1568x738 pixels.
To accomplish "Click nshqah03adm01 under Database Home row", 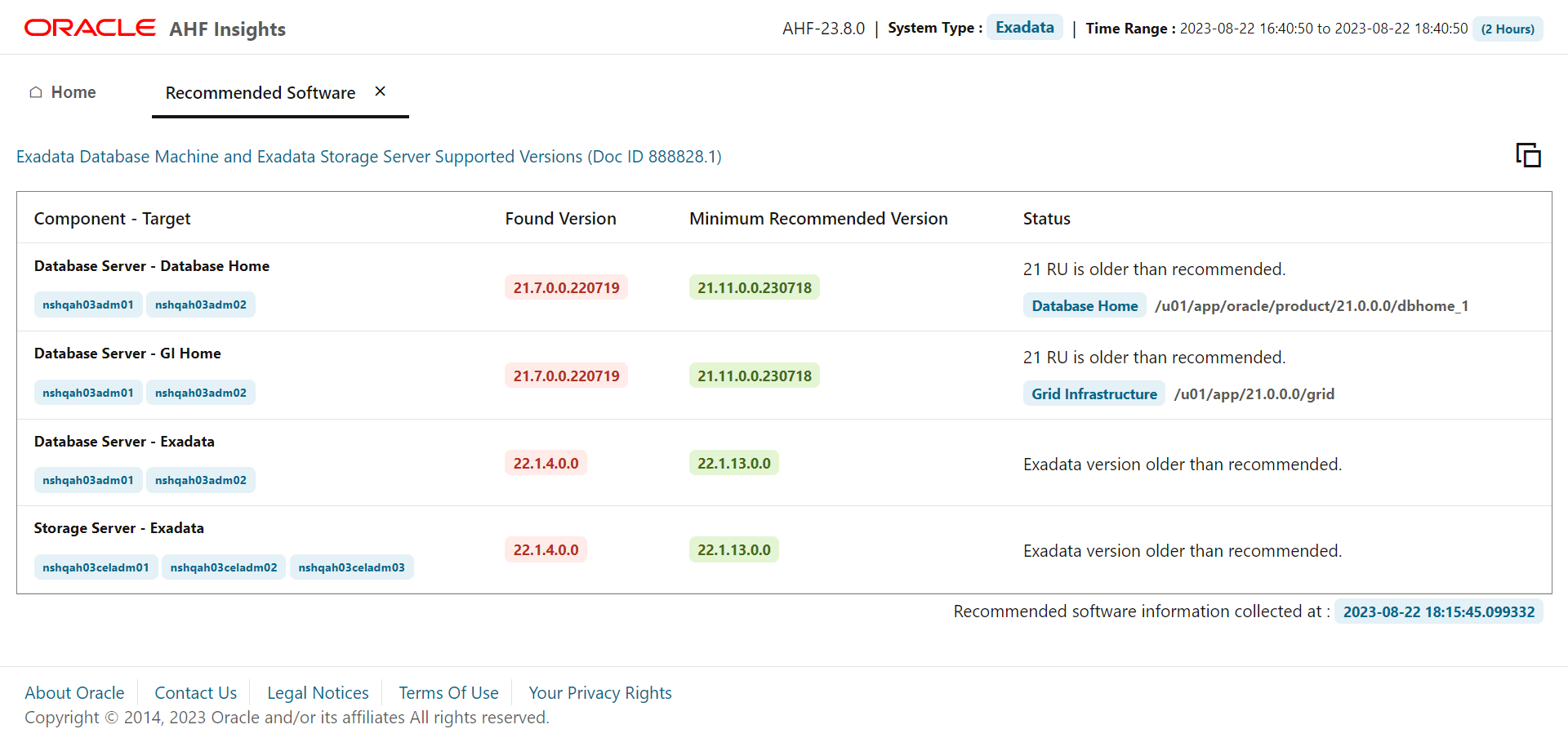I will 88,305.
